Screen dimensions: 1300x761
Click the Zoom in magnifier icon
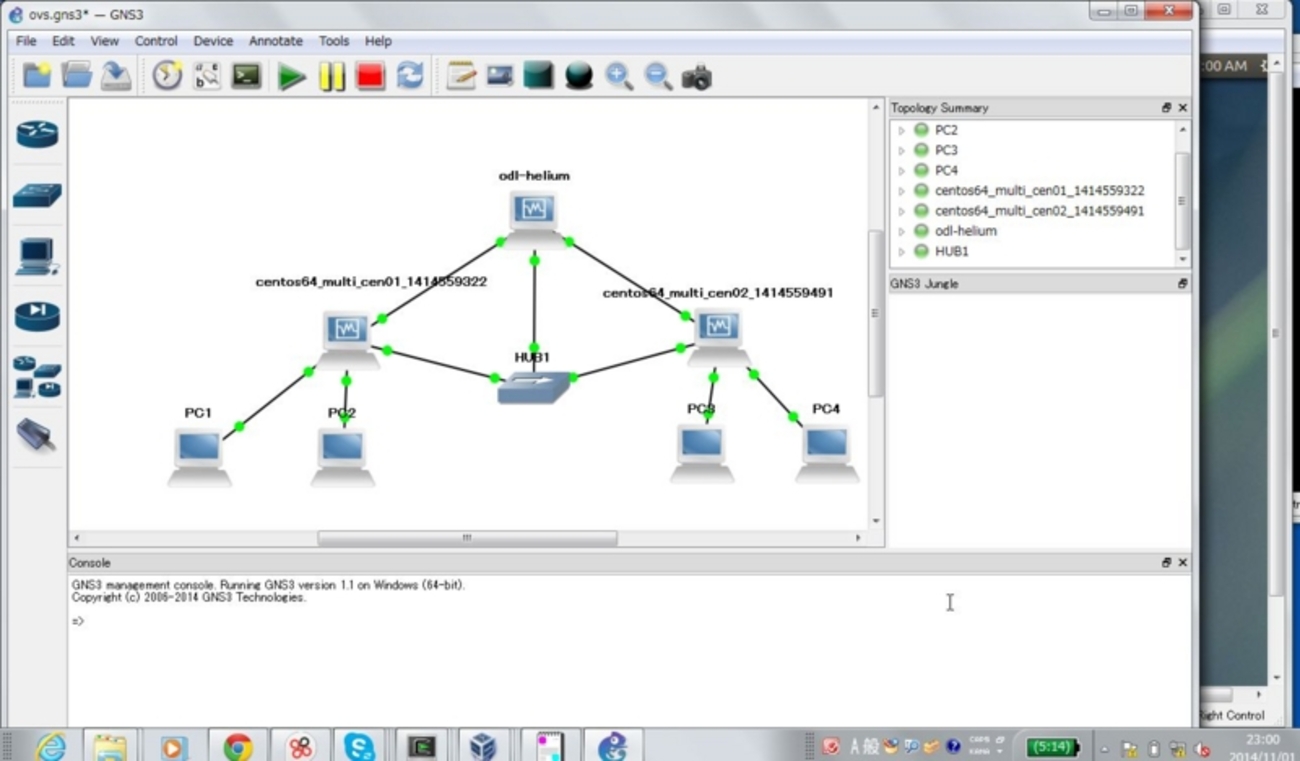point(619,77)
